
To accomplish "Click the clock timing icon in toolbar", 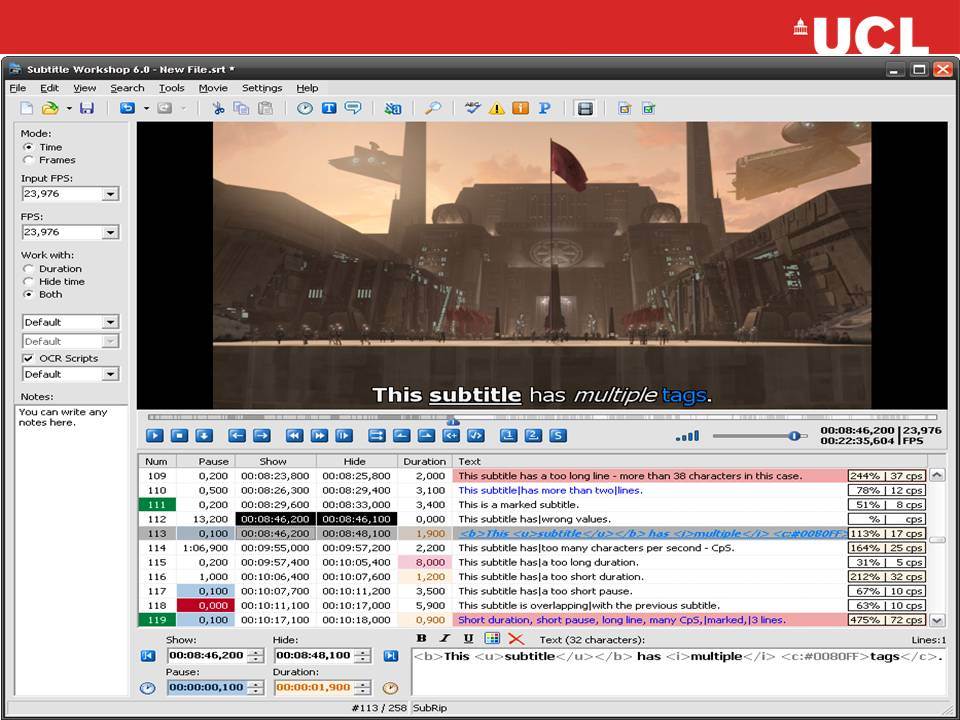I will tap(305, 109).
